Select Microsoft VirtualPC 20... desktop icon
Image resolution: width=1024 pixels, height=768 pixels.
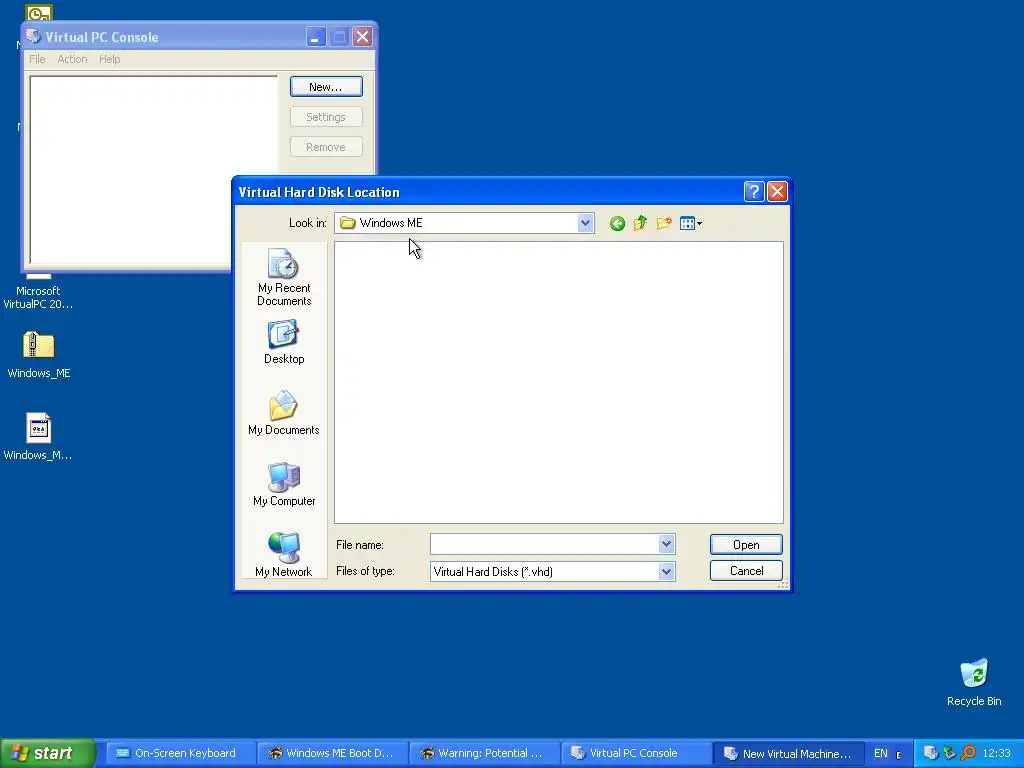coord(38,293)
